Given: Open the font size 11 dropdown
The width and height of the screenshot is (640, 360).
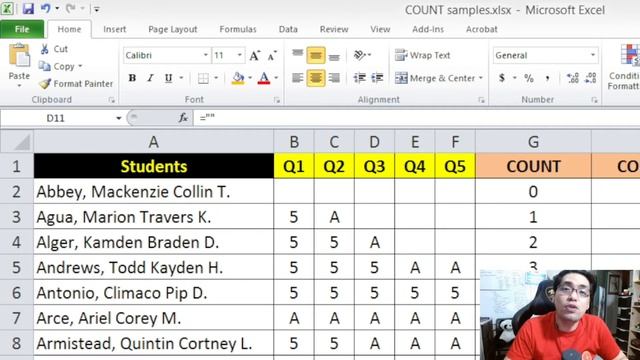Looking at the screenshot, I should (x=240, y=55).
